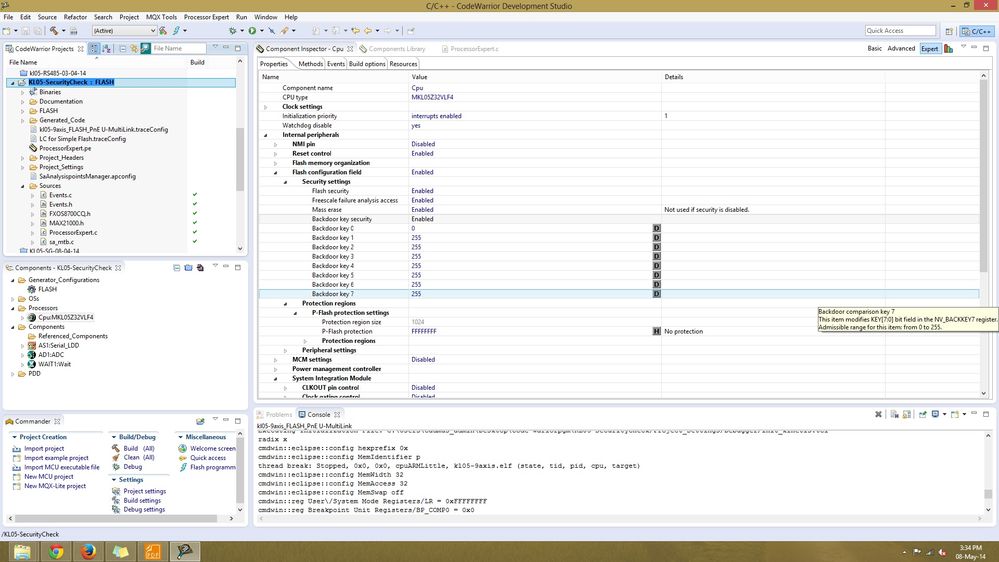
Task: Switch to the Build options tab
Action: (x=367, y=64)
